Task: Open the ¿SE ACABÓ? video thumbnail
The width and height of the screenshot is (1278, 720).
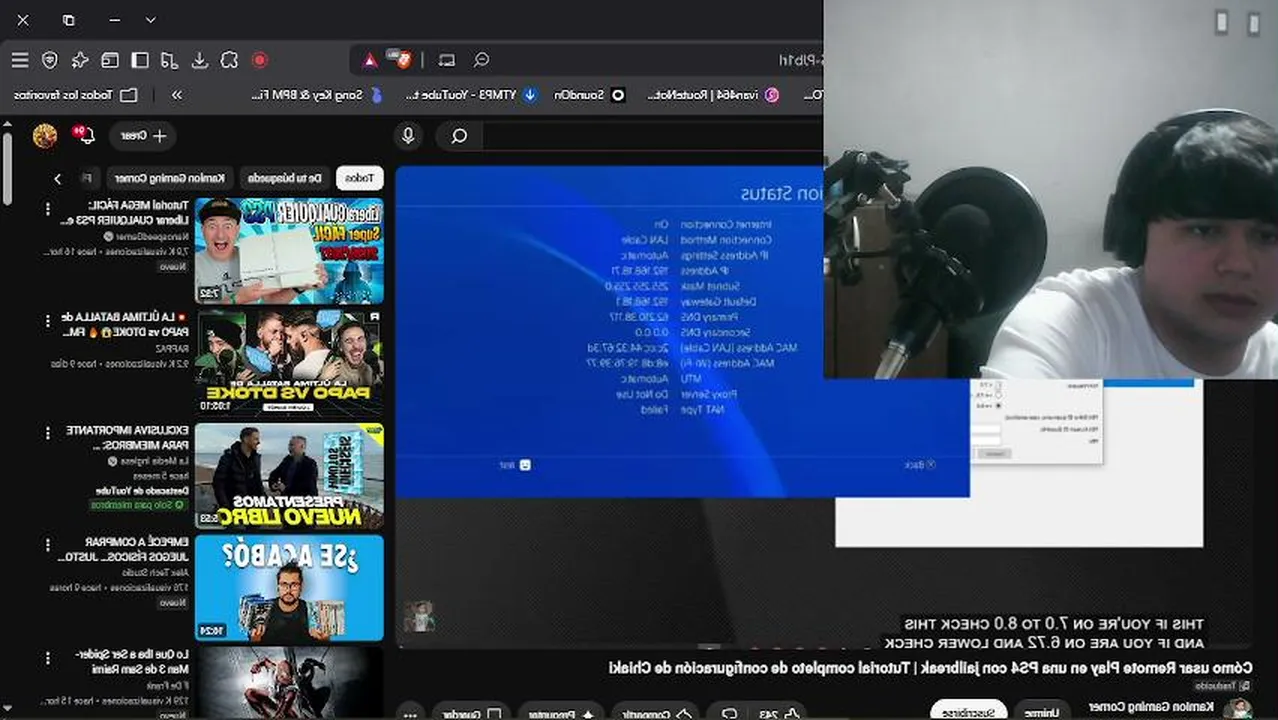Action: pos(289,588)
